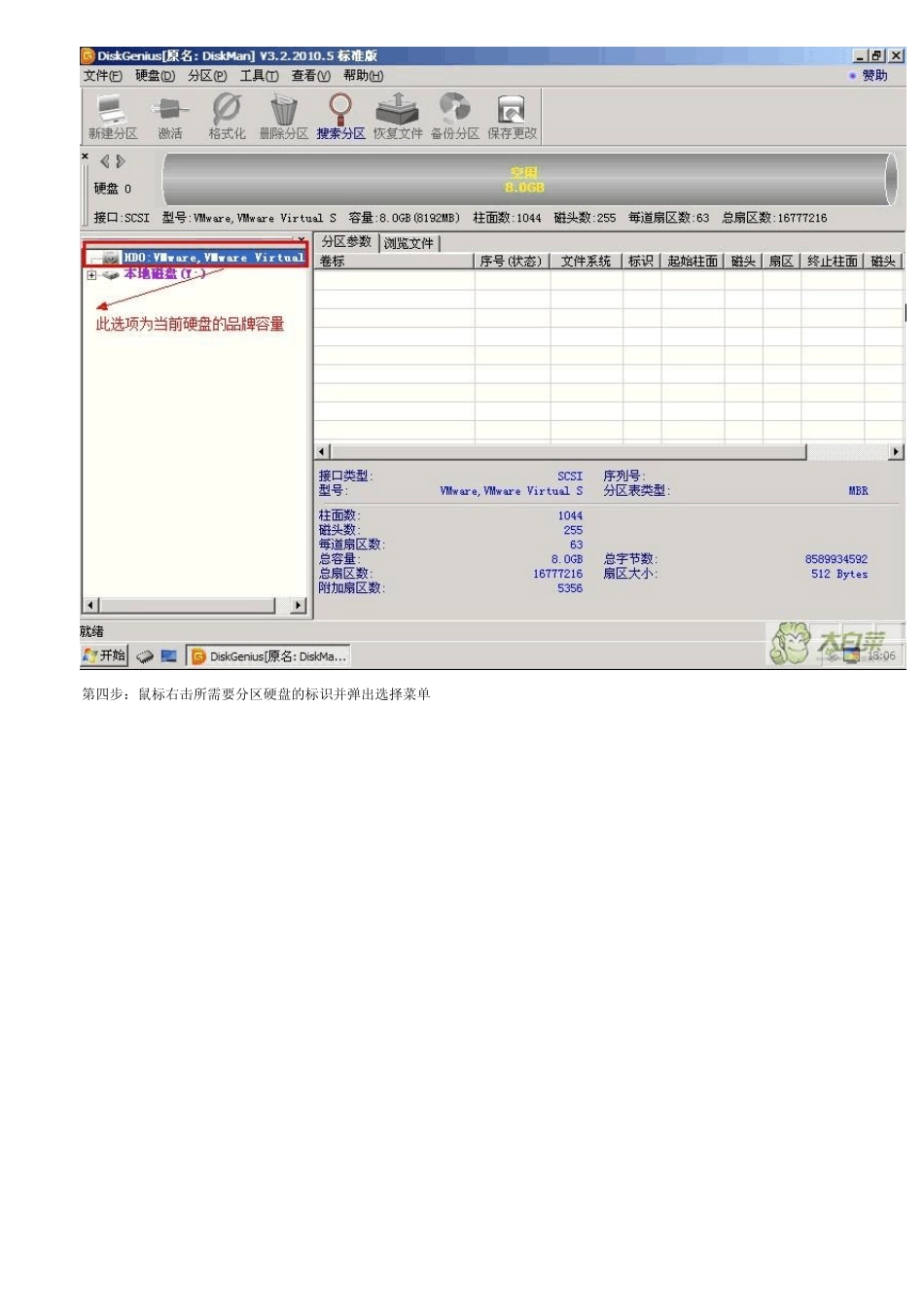This screenshot has height=1307, width=924.
Task: Go to next disk with right arrow
Action: 121,161
